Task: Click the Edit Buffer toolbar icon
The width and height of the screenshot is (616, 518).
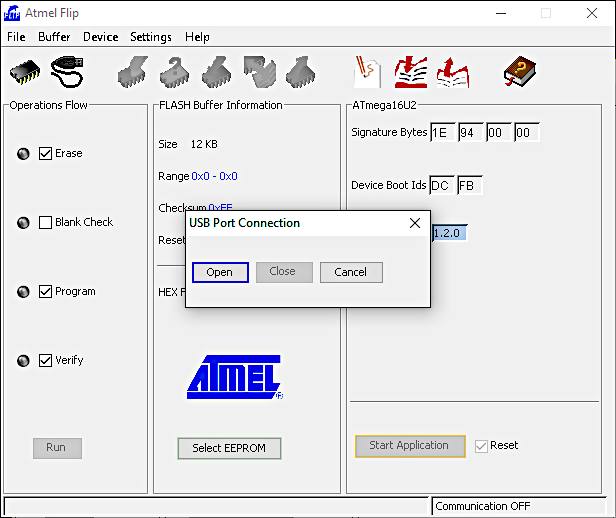Action: (x=367, y=71)
